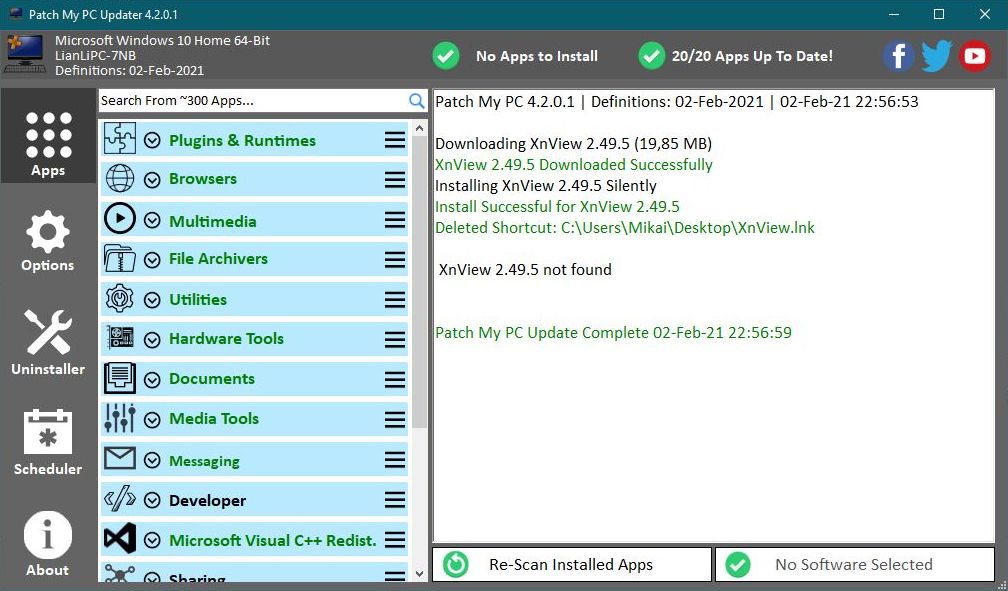The height and width of the screenshot is (591, 1008).
Task: Open hamburger menu for Microsoft Visual C++ Redist.
Action: tap(395, 540)
